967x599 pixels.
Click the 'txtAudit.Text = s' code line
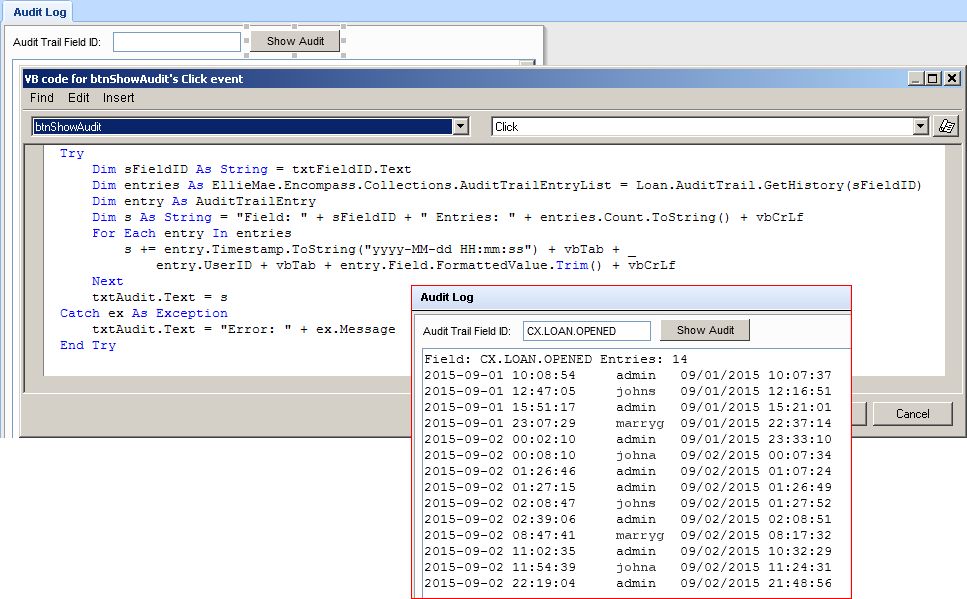point(160,297)
